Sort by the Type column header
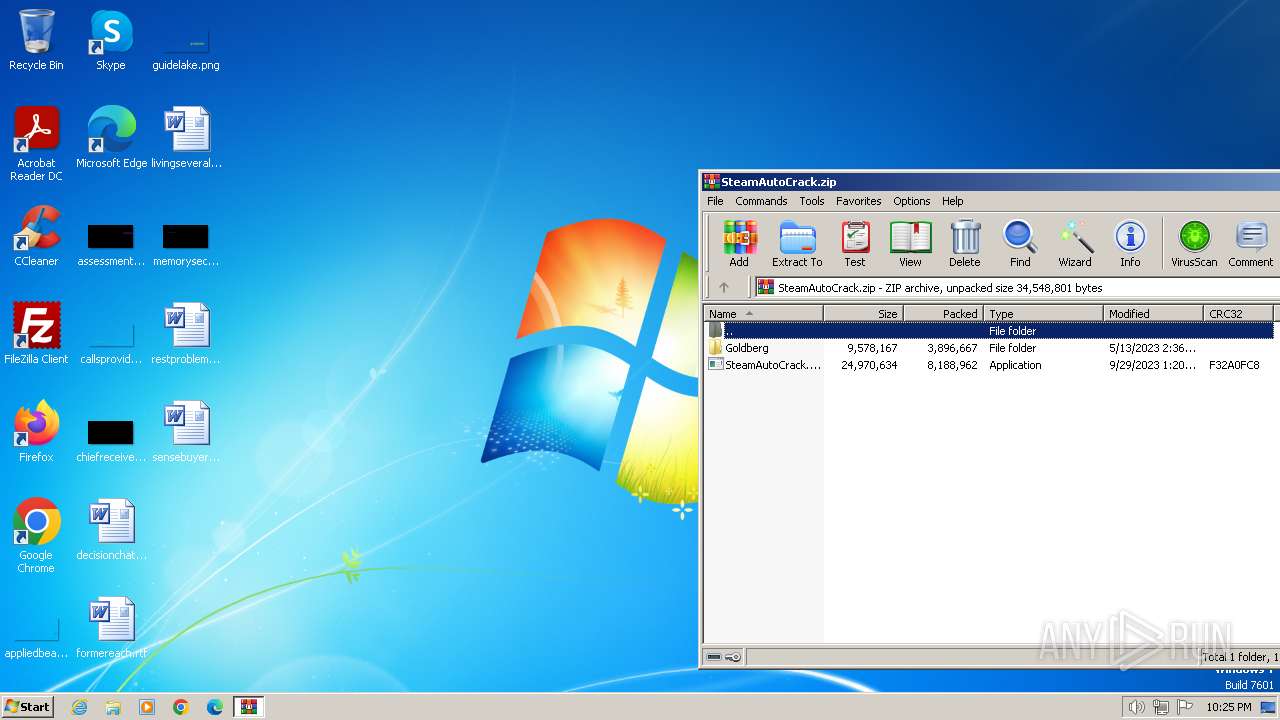The image size is (1280, 720). (1043, 313)
